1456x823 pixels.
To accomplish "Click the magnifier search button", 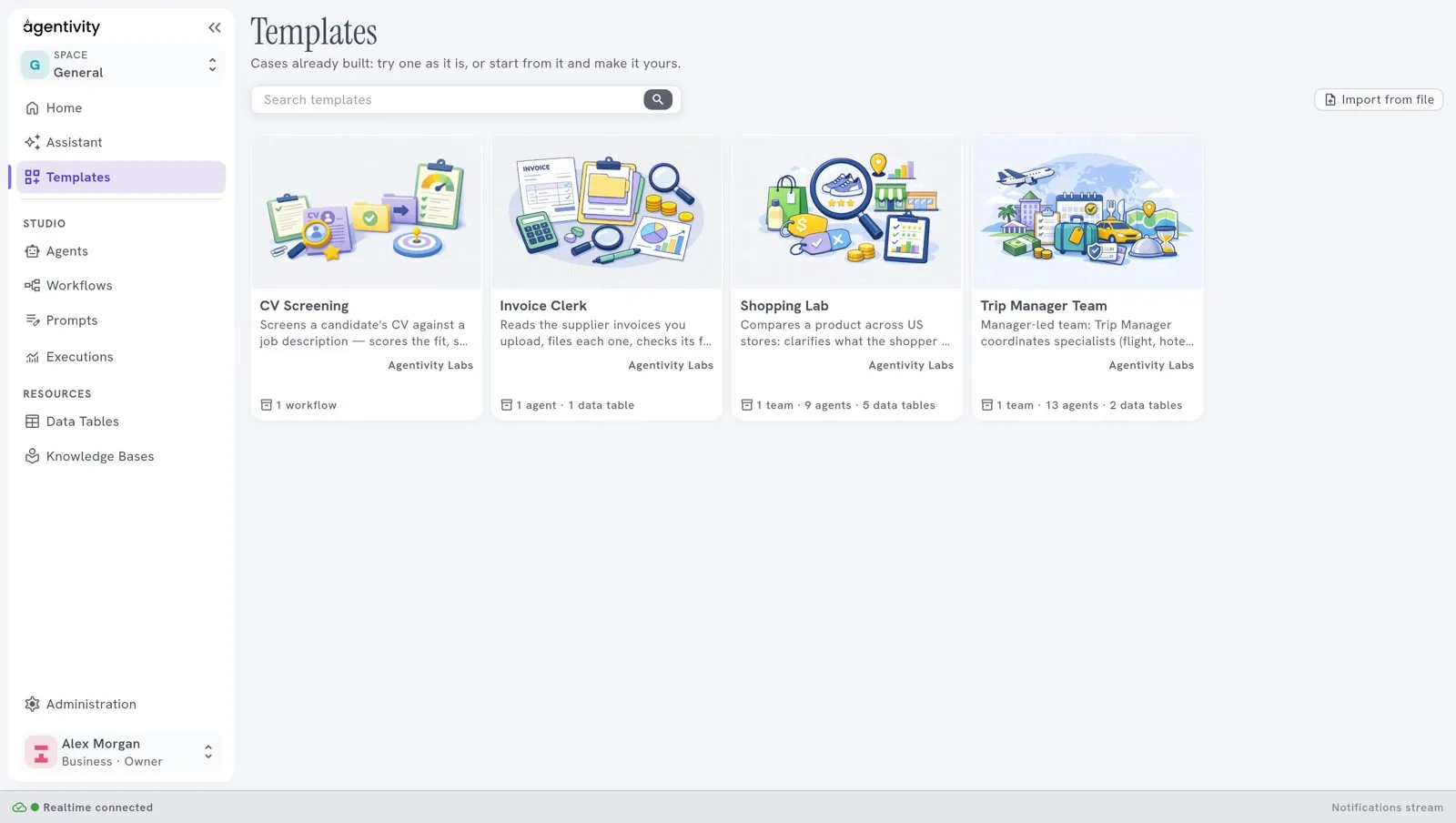I will click(658, 100).
